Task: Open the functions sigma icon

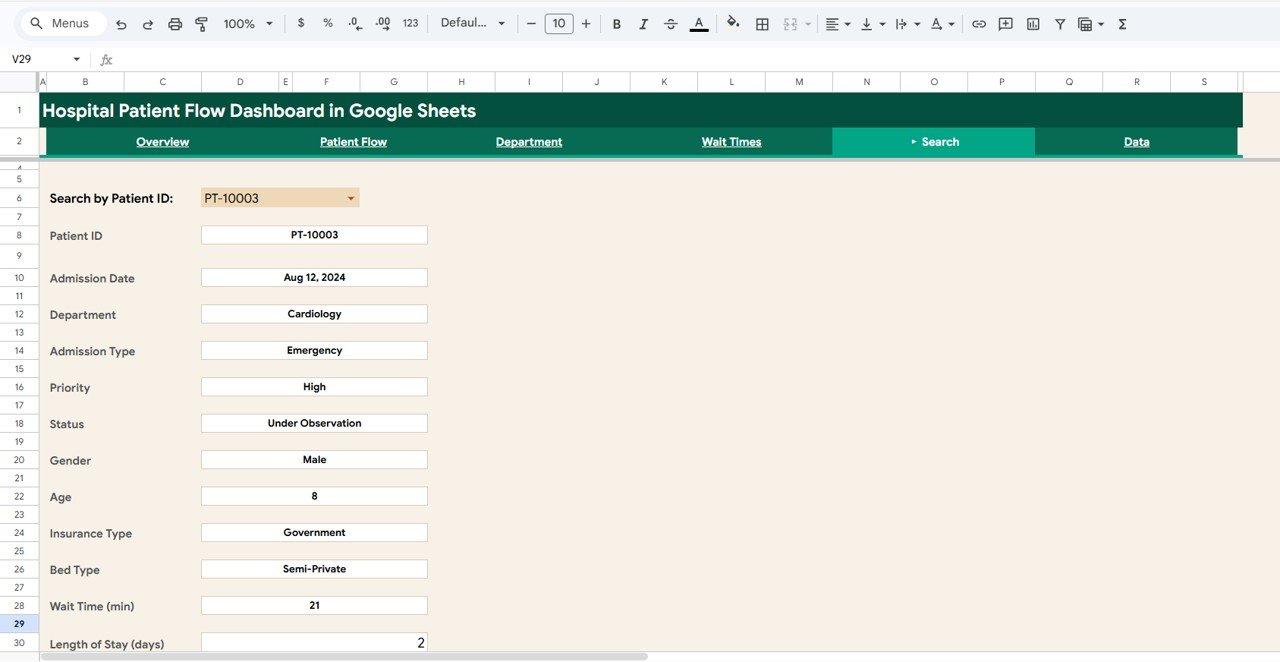Action: coord(1122,24)
